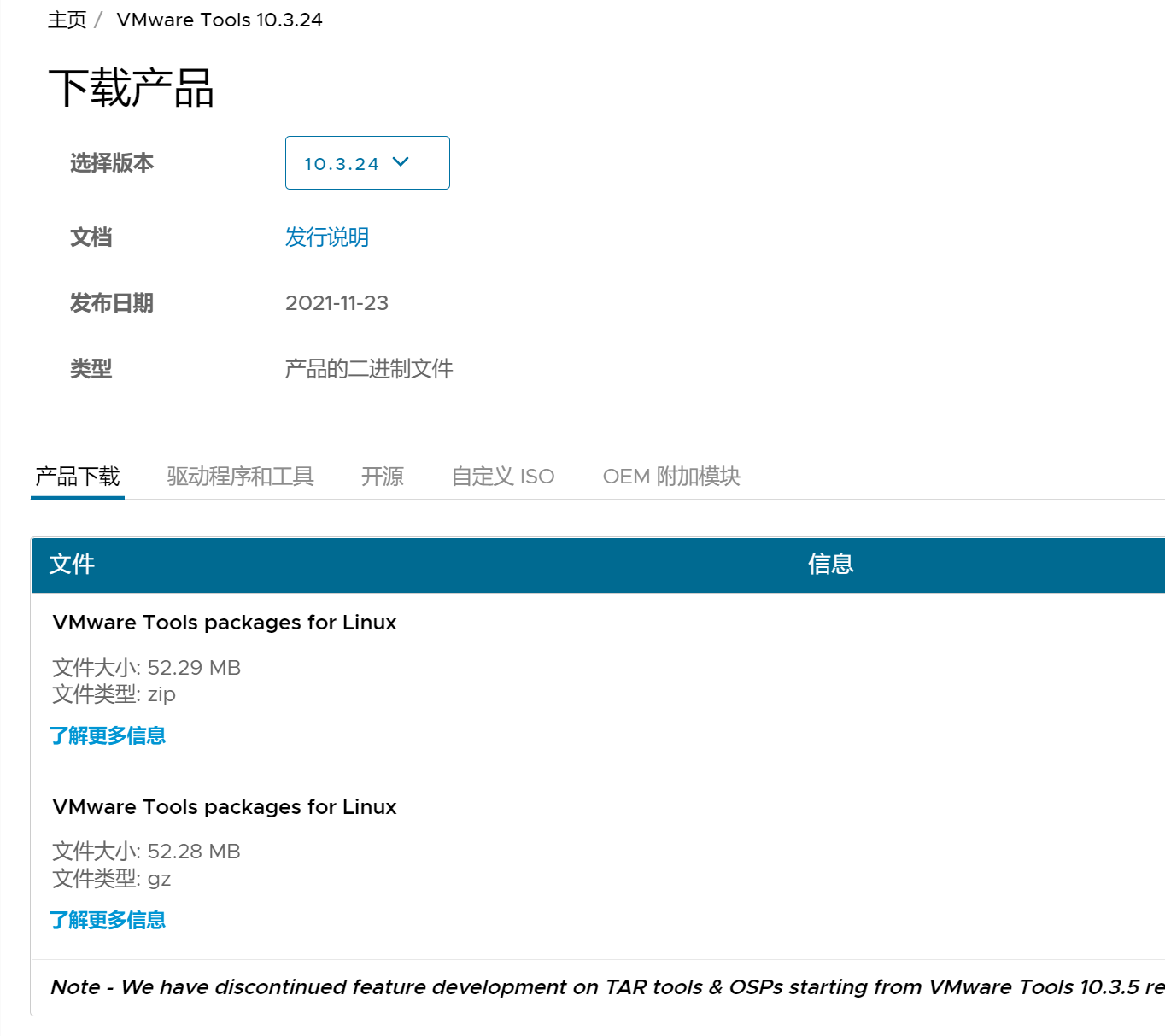The image size is (1165, 1036).
Task: Click the 下载产品 page heading
Action: [131, 88]
